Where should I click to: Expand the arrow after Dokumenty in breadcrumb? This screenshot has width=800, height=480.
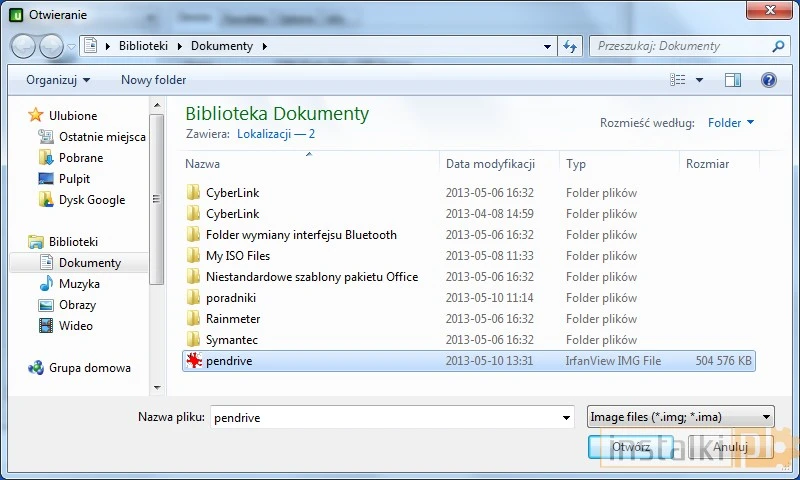264,46
